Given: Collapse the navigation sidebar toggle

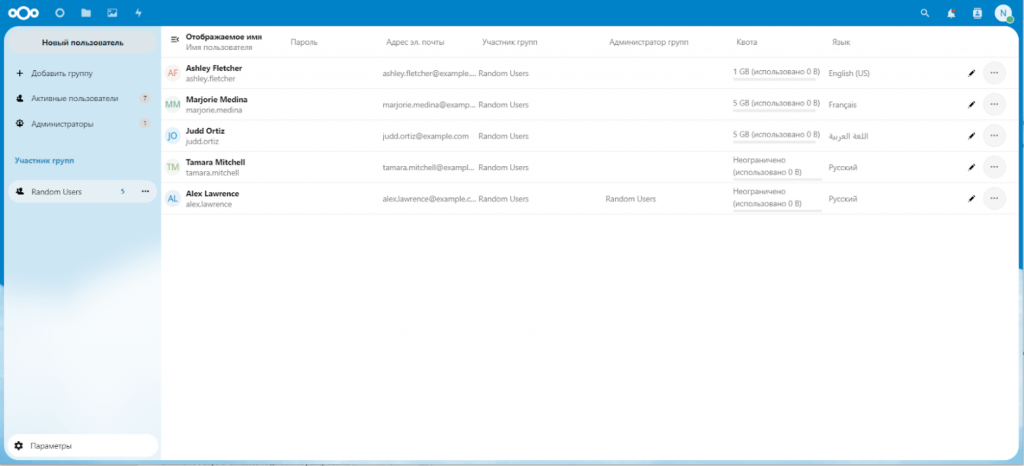Looking at the screenshot, I should (x=175, y=39).
